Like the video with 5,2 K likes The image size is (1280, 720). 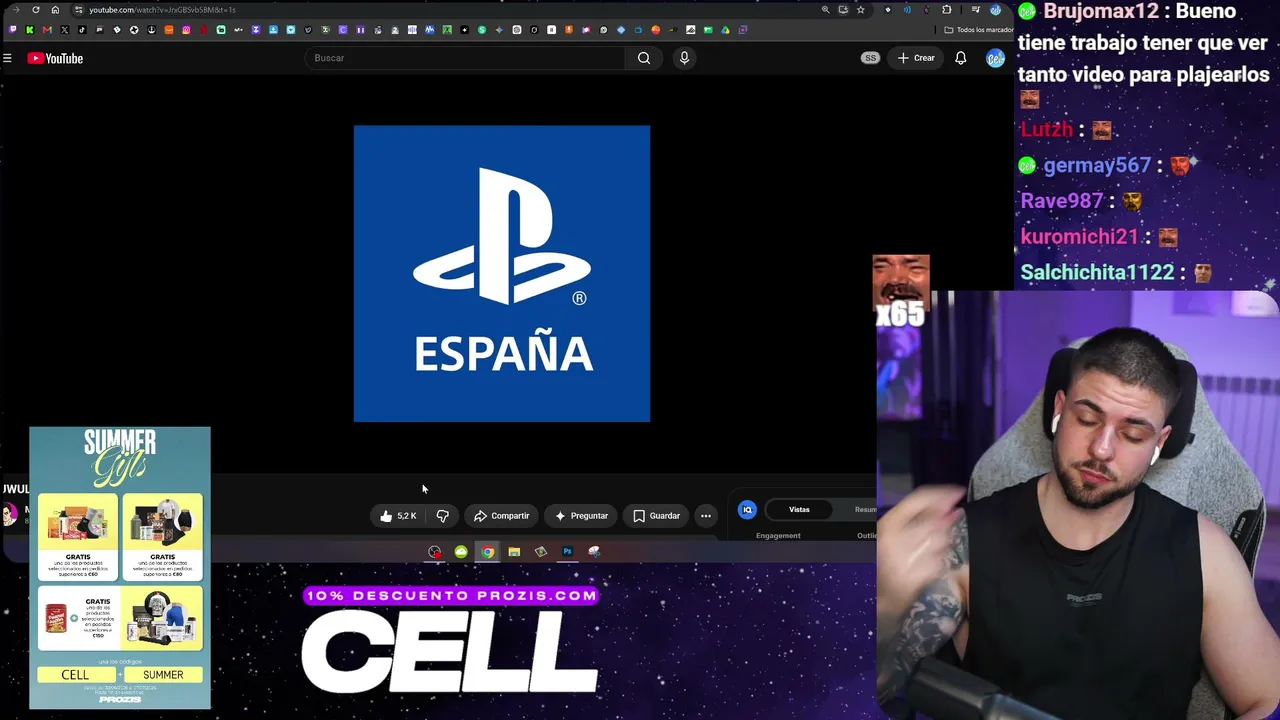click(398, 516)
